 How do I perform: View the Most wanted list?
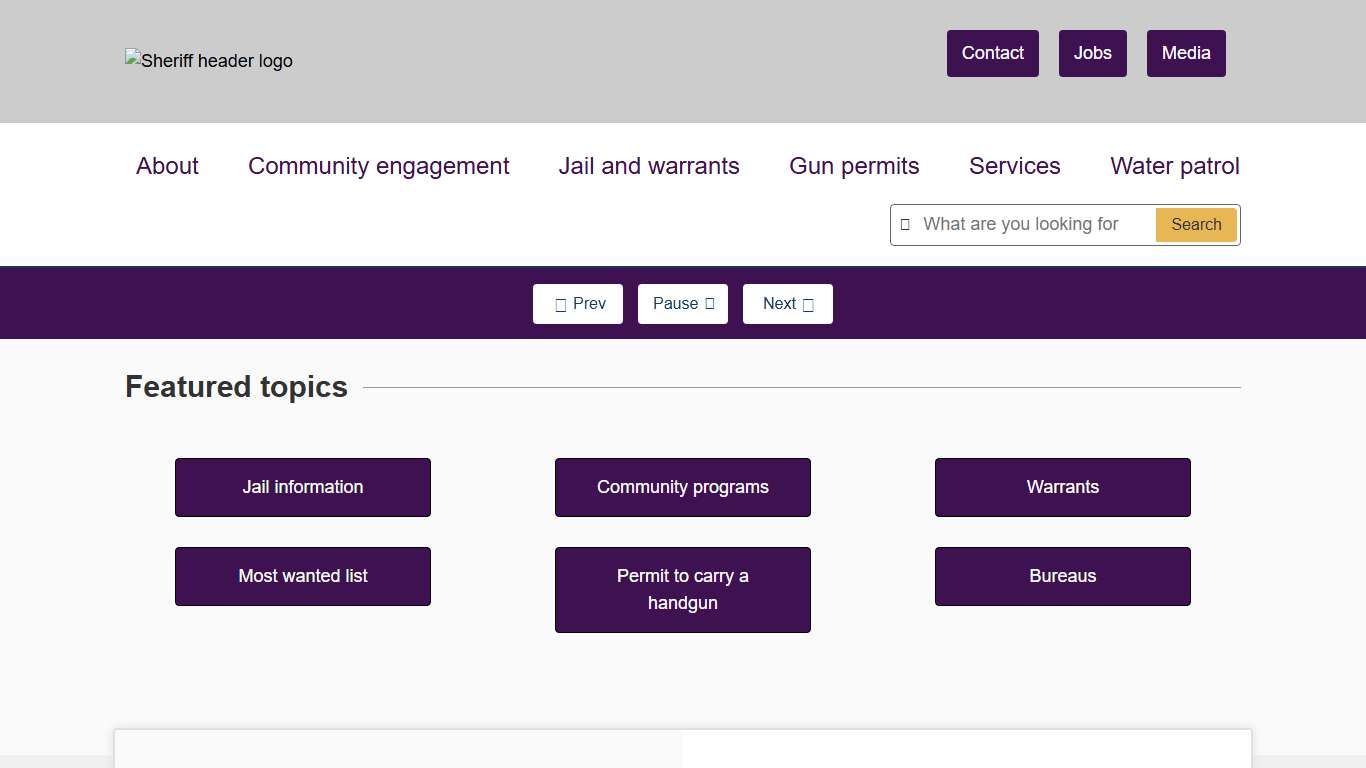[303, 576]
